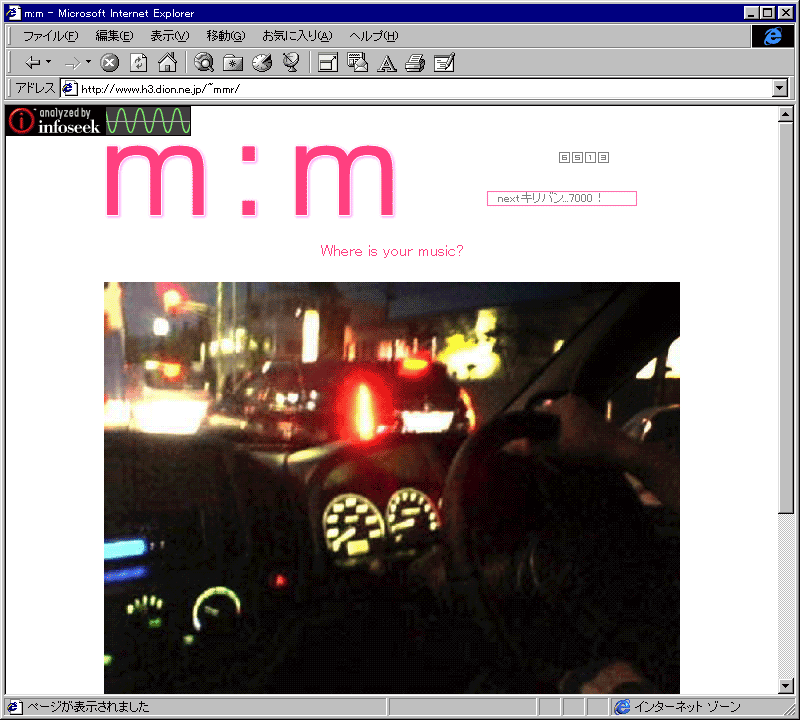Open the Back button history dropdown arrow

point(48,62)
